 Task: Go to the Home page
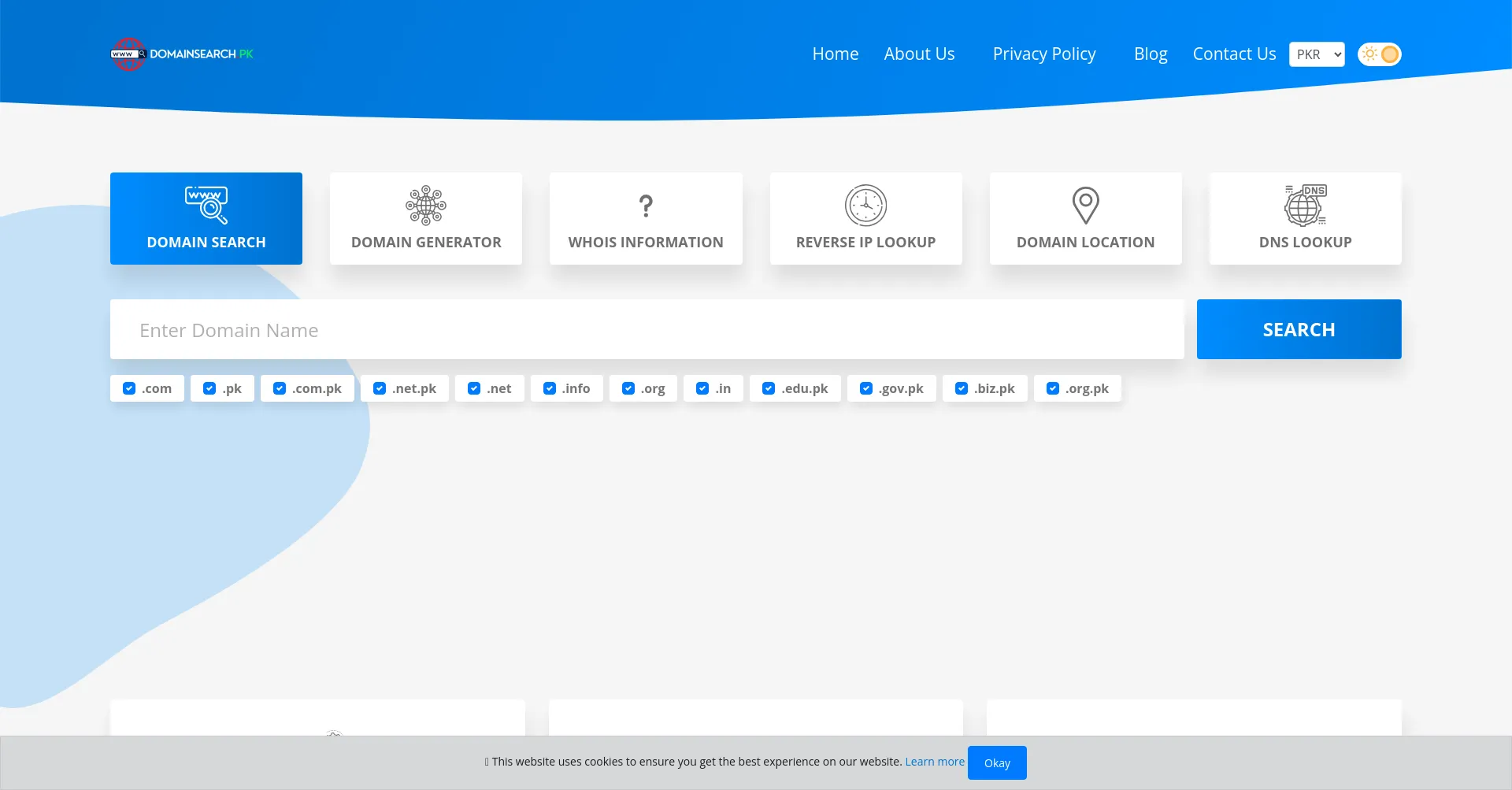(x=836, y=54)
